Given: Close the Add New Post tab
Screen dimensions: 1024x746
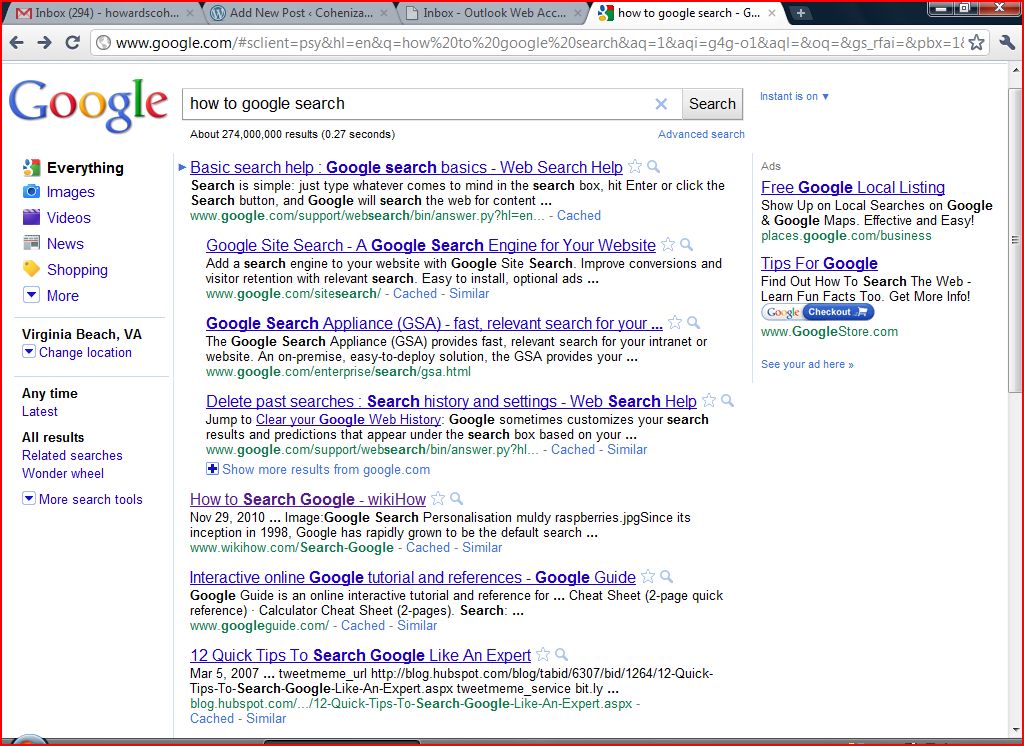Looking at the screenshot, I should click(x=384, y=12).
